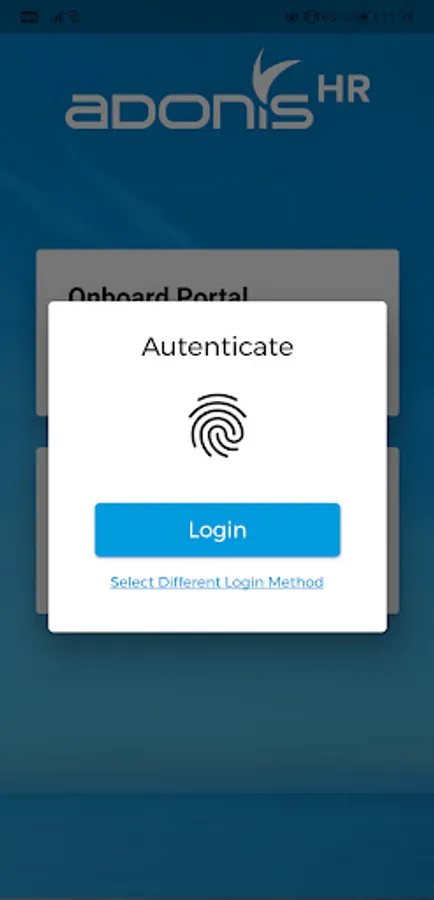Tap the vibrate mode icon in status bar
The image size is (434, 900).
pyautogui.click(x=307, y=17)
